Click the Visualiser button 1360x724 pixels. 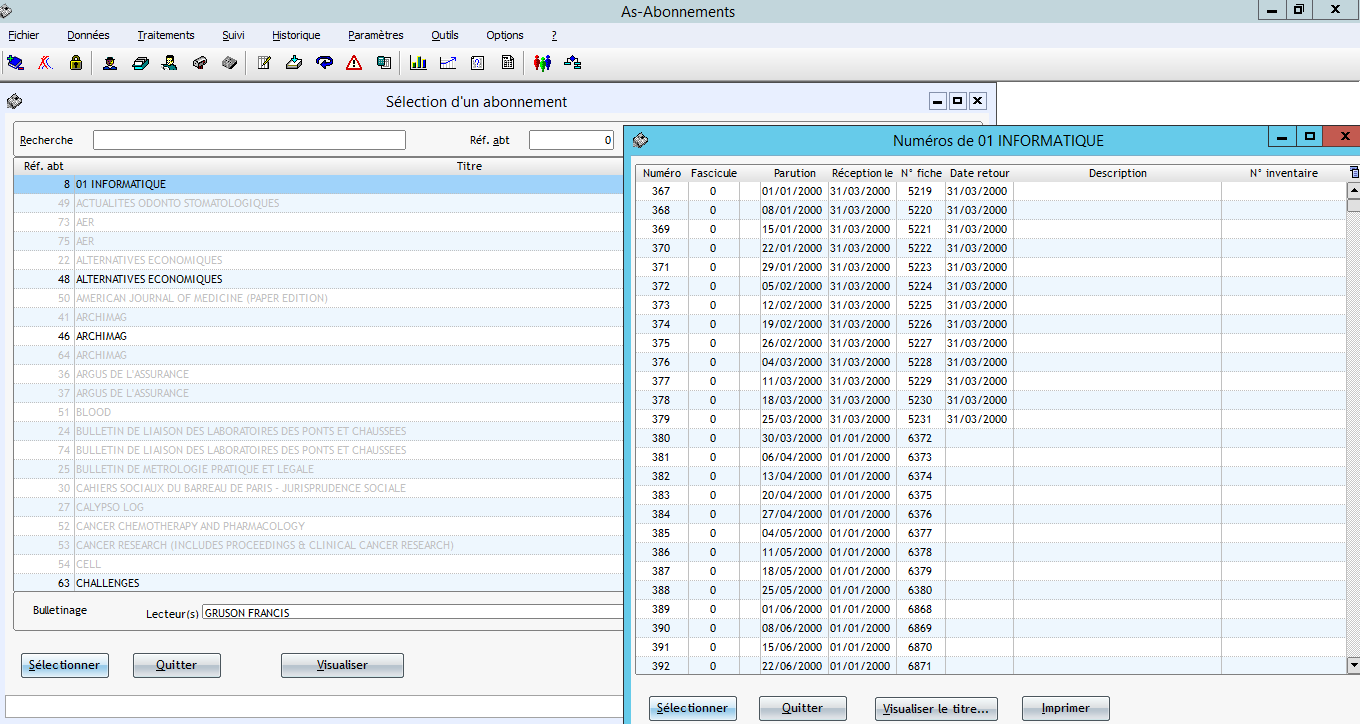pos(342,665)
